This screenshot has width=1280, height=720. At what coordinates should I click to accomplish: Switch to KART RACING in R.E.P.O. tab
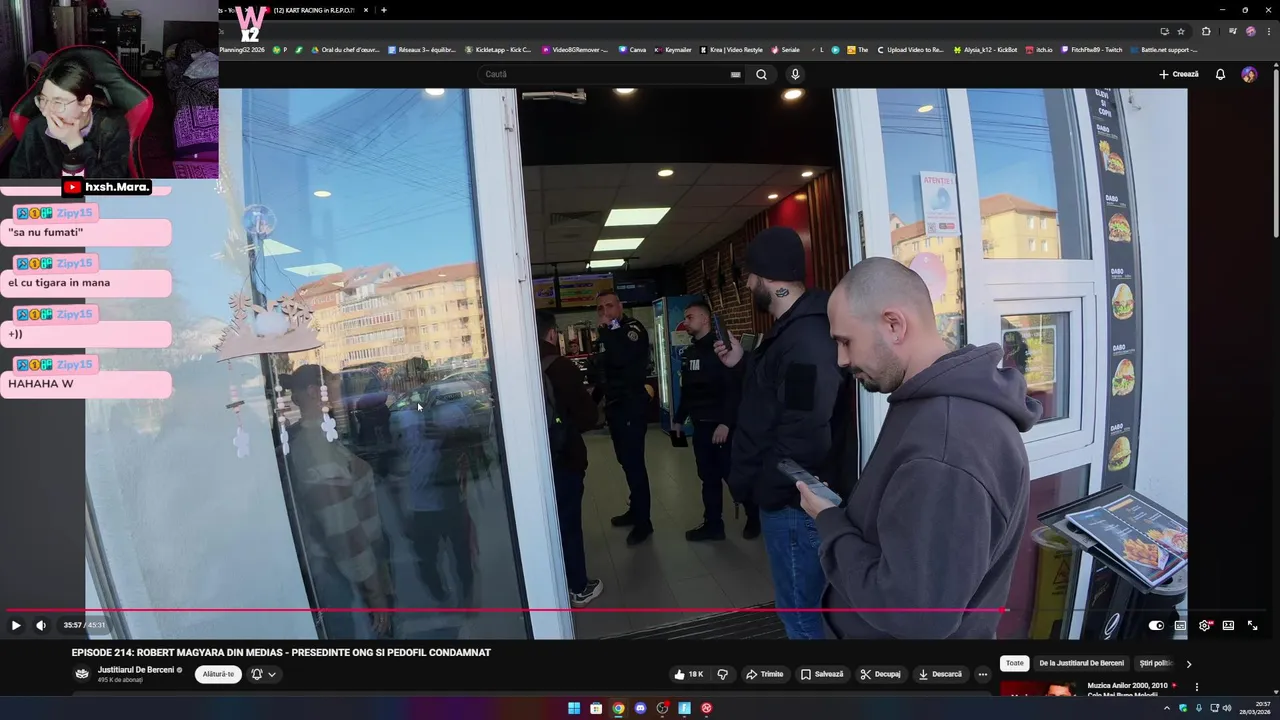[316, 10]
